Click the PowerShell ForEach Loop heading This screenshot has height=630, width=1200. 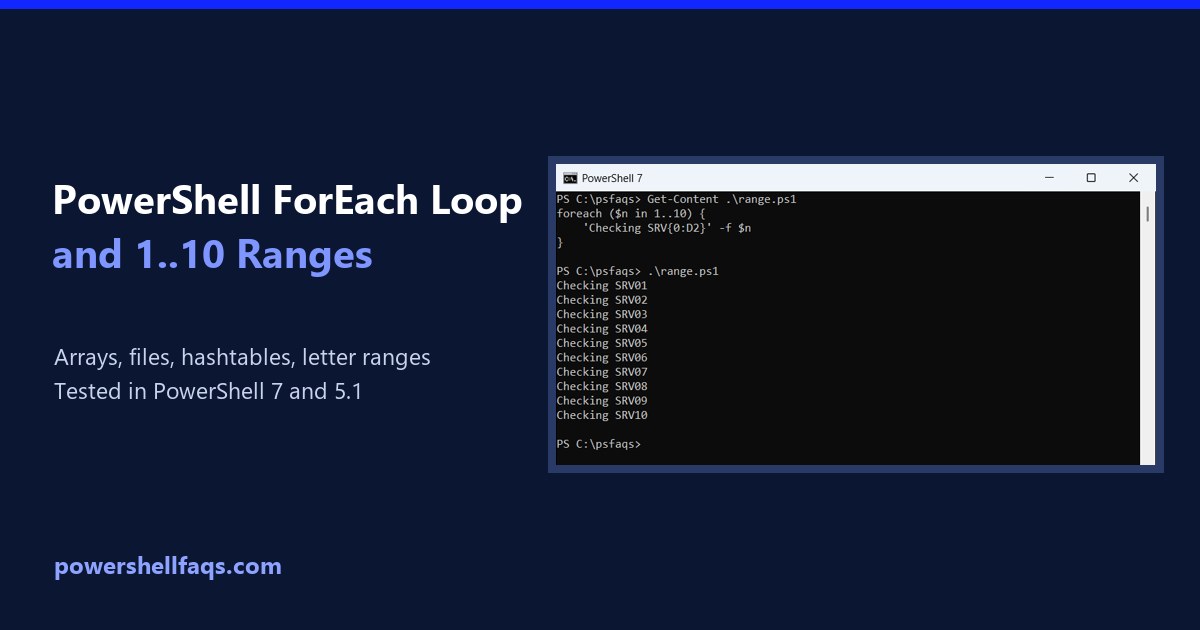pos(287,202)
